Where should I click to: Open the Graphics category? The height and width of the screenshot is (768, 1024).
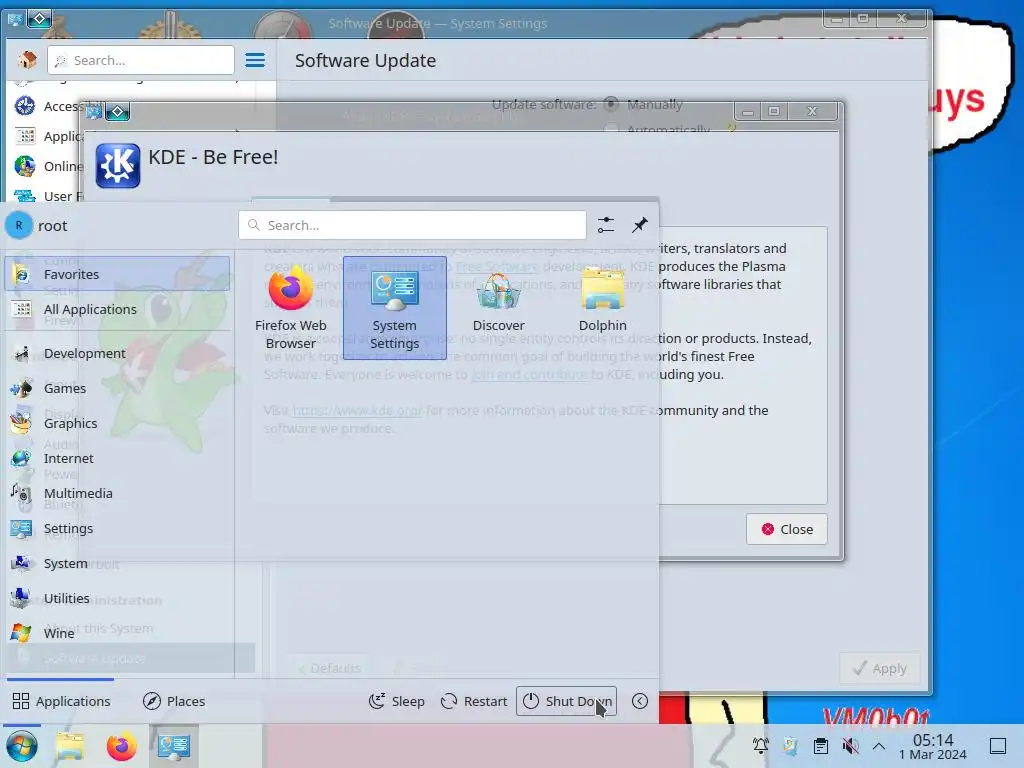118,423
